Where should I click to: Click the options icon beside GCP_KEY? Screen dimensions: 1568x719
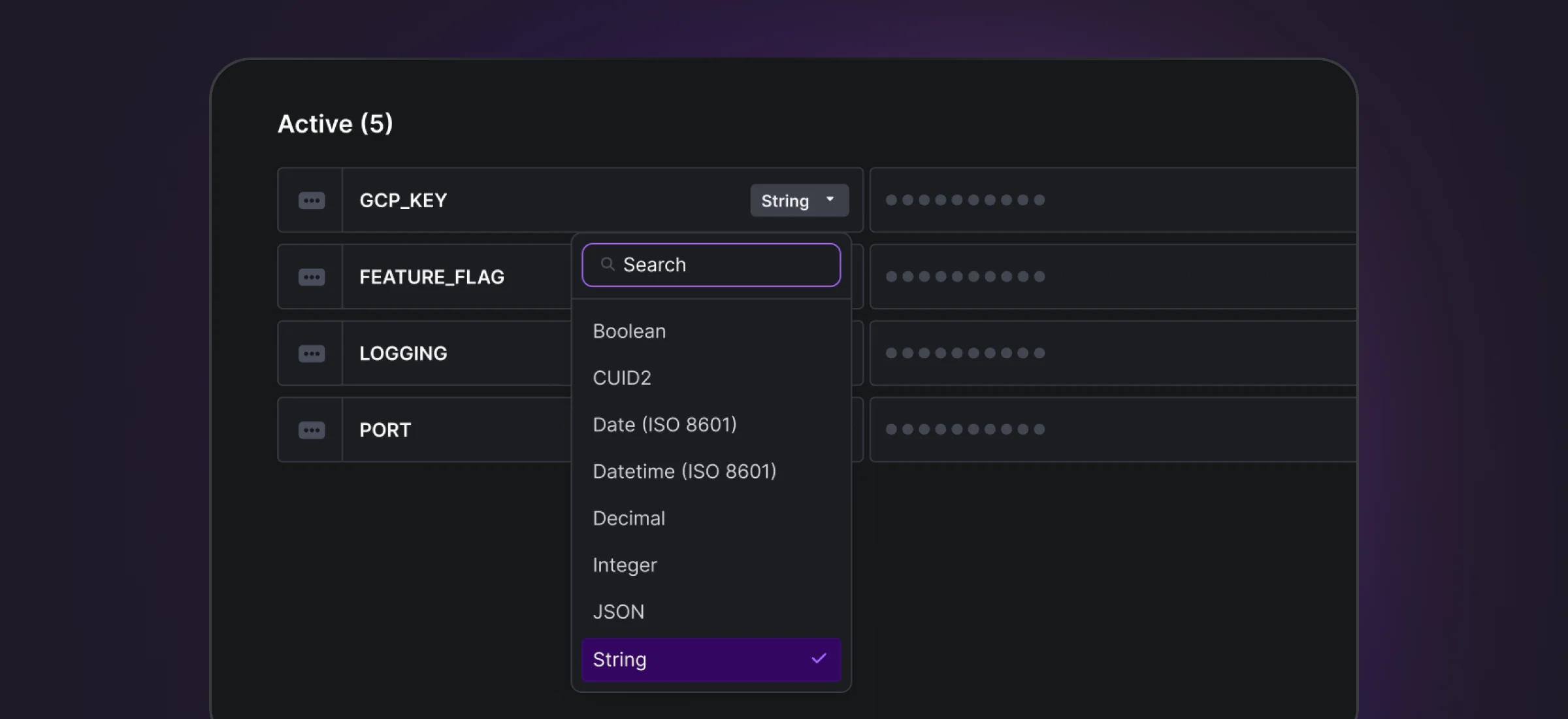pos(311,200)
